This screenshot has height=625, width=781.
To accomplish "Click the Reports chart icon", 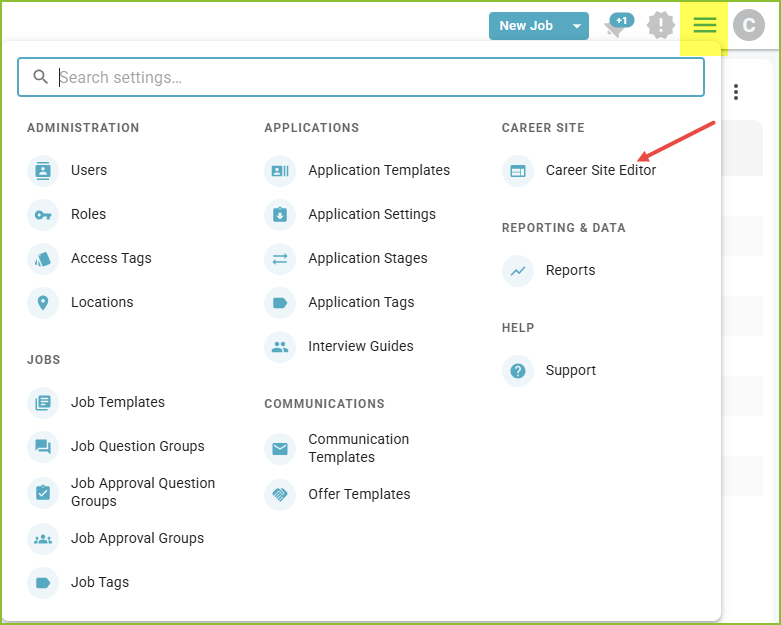I will coord(518,271).
